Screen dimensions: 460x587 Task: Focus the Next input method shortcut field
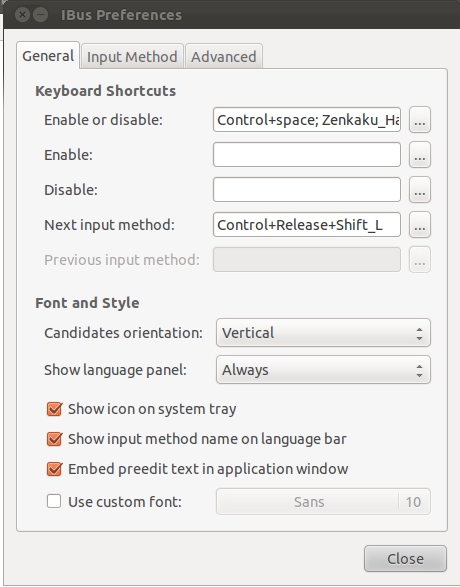307,225
